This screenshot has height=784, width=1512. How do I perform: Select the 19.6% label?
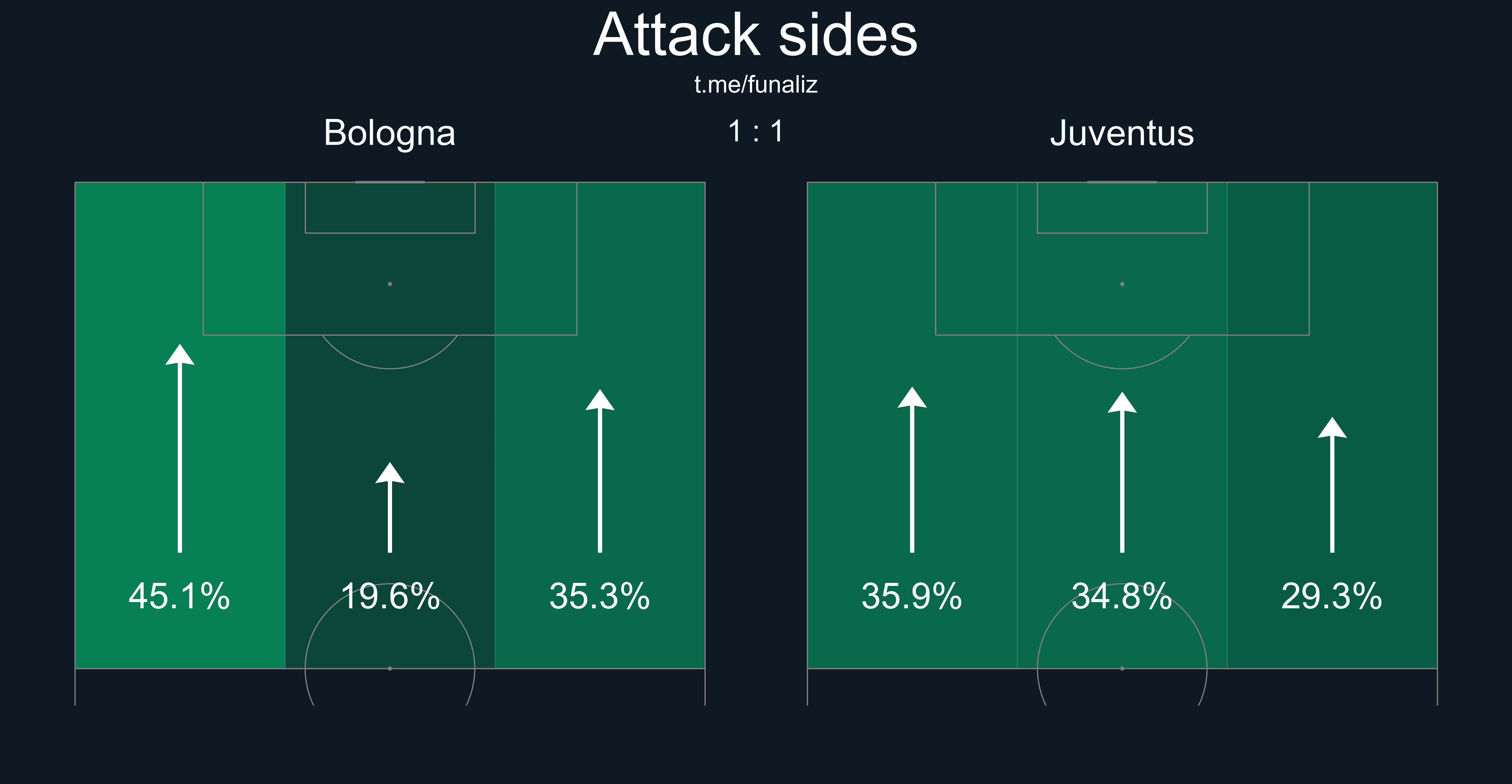tap(390, 596)
